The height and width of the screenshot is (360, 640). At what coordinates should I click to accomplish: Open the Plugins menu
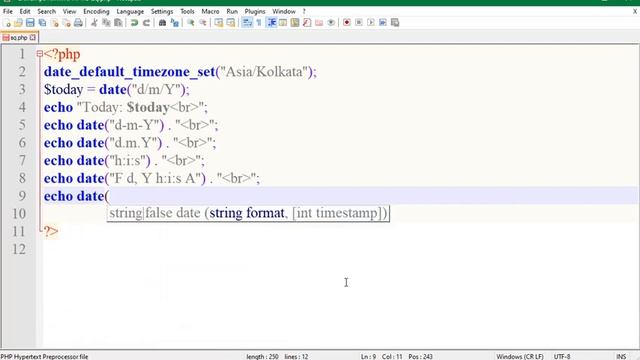coord(255,11)
